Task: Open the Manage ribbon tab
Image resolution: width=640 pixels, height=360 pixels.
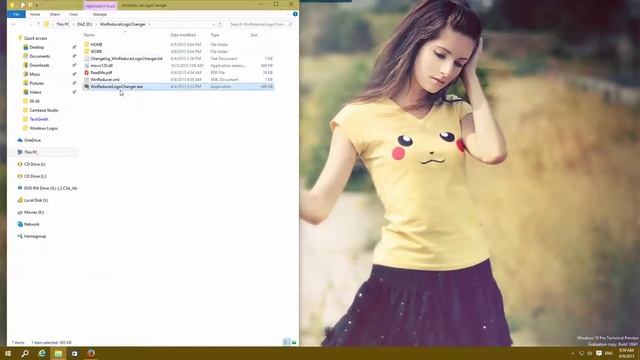Action: pyautogui.click(x=100, y=14)
